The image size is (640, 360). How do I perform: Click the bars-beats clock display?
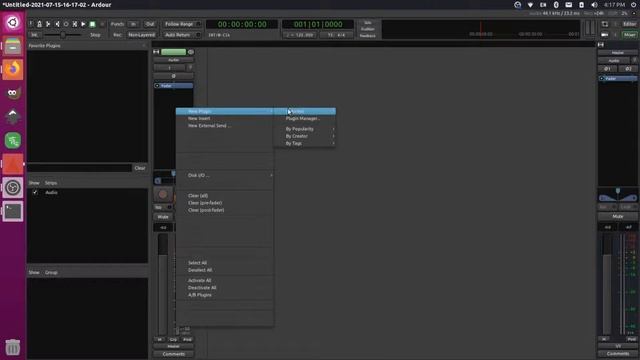(x=318, y=24)
